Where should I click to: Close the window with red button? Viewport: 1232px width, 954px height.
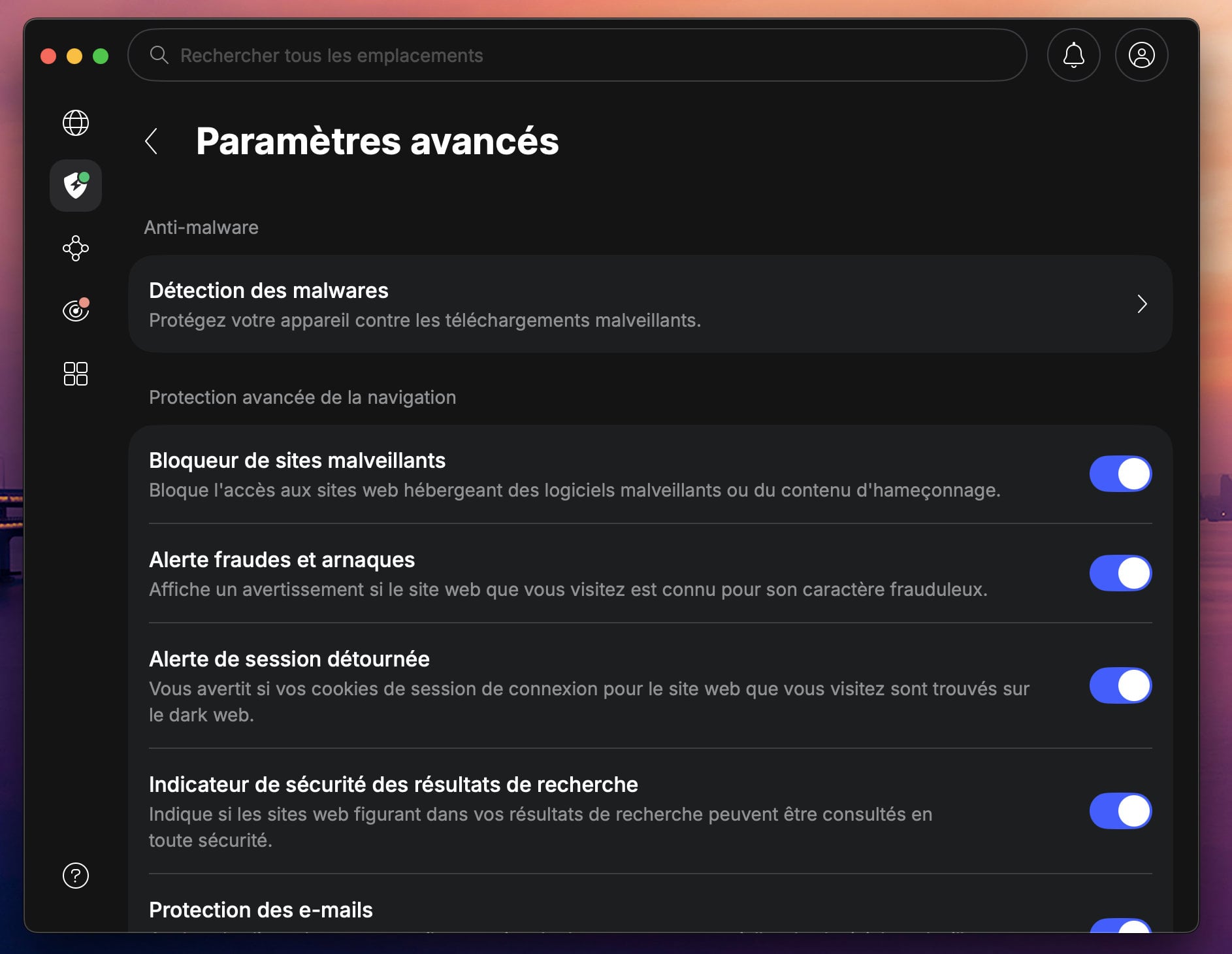point(48,56)
